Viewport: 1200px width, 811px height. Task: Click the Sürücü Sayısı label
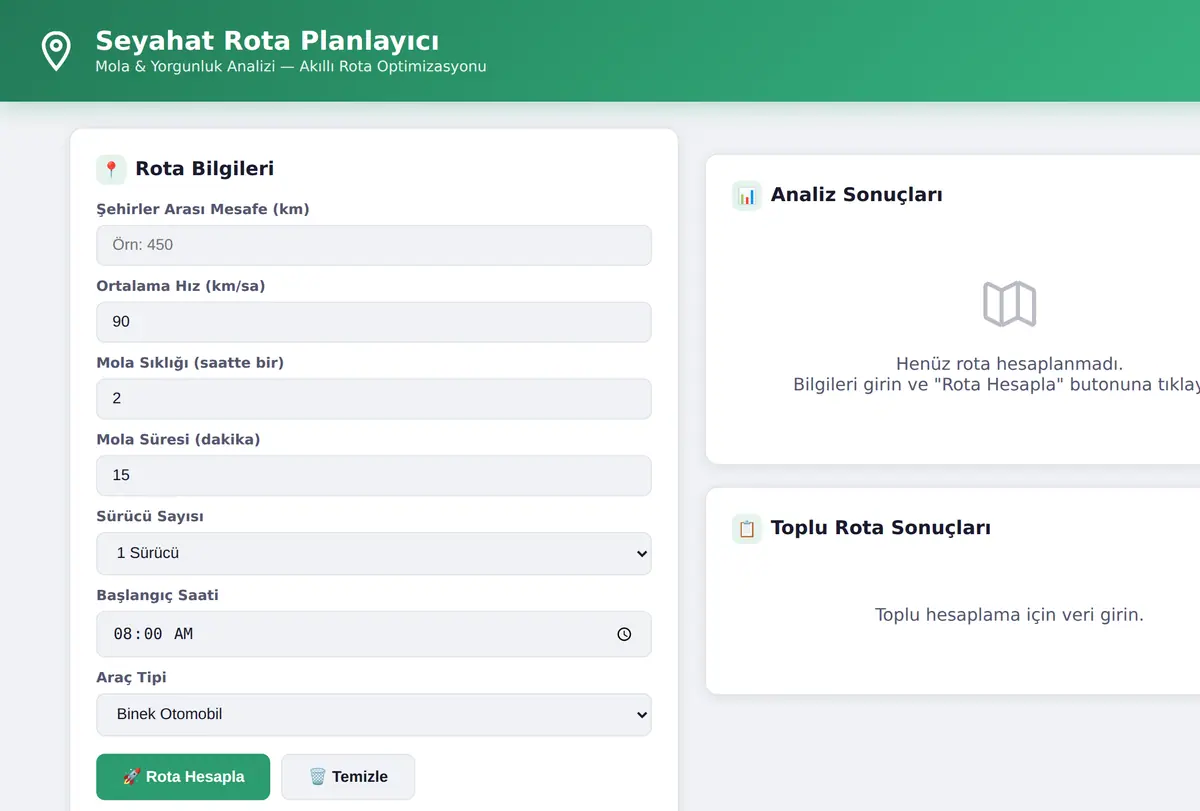(150, 517)
